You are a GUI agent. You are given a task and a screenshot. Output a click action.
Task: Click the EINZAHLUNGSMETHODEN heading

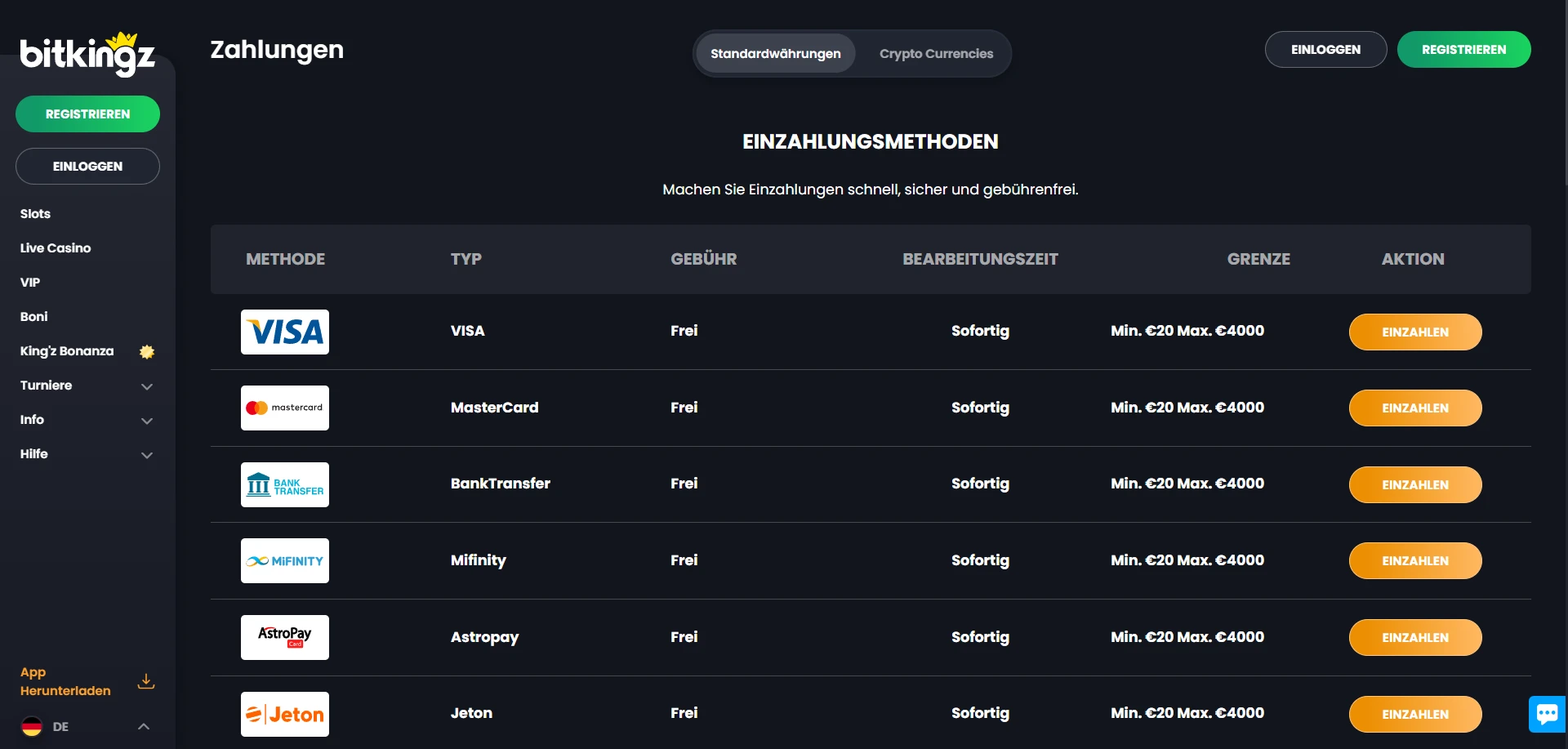coord(870,141)
